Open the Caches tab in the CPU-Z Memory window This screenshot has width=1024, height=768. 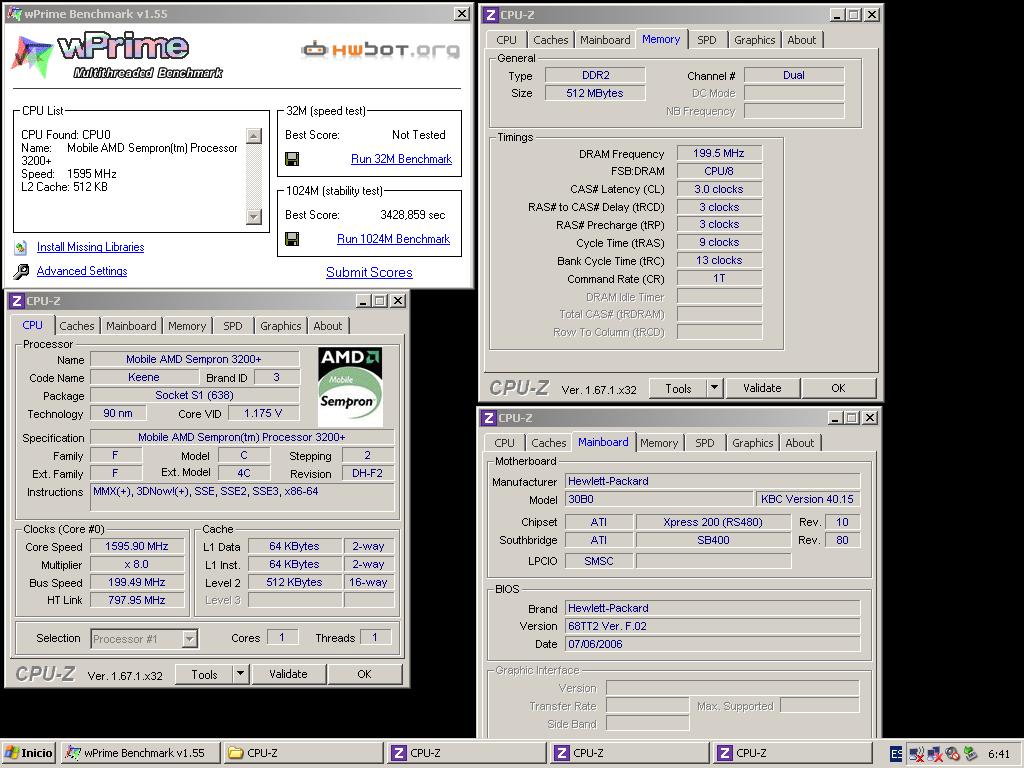click(x=551, y=40)
